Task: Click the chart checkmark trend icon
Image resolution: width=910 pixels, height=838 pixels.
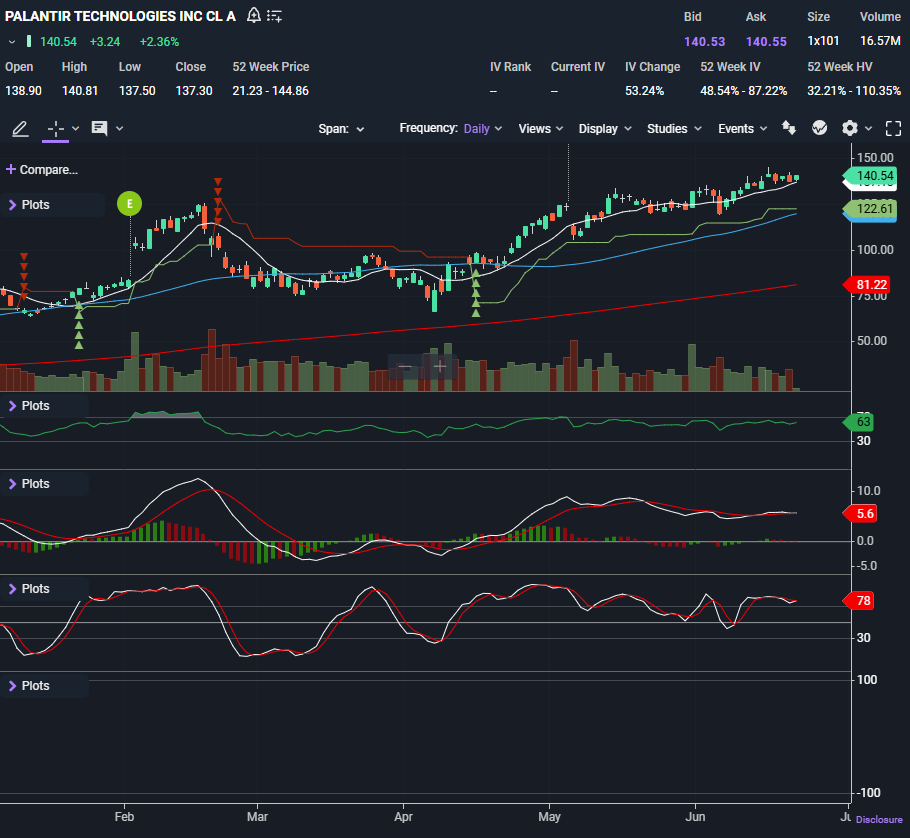Action: 819,128
